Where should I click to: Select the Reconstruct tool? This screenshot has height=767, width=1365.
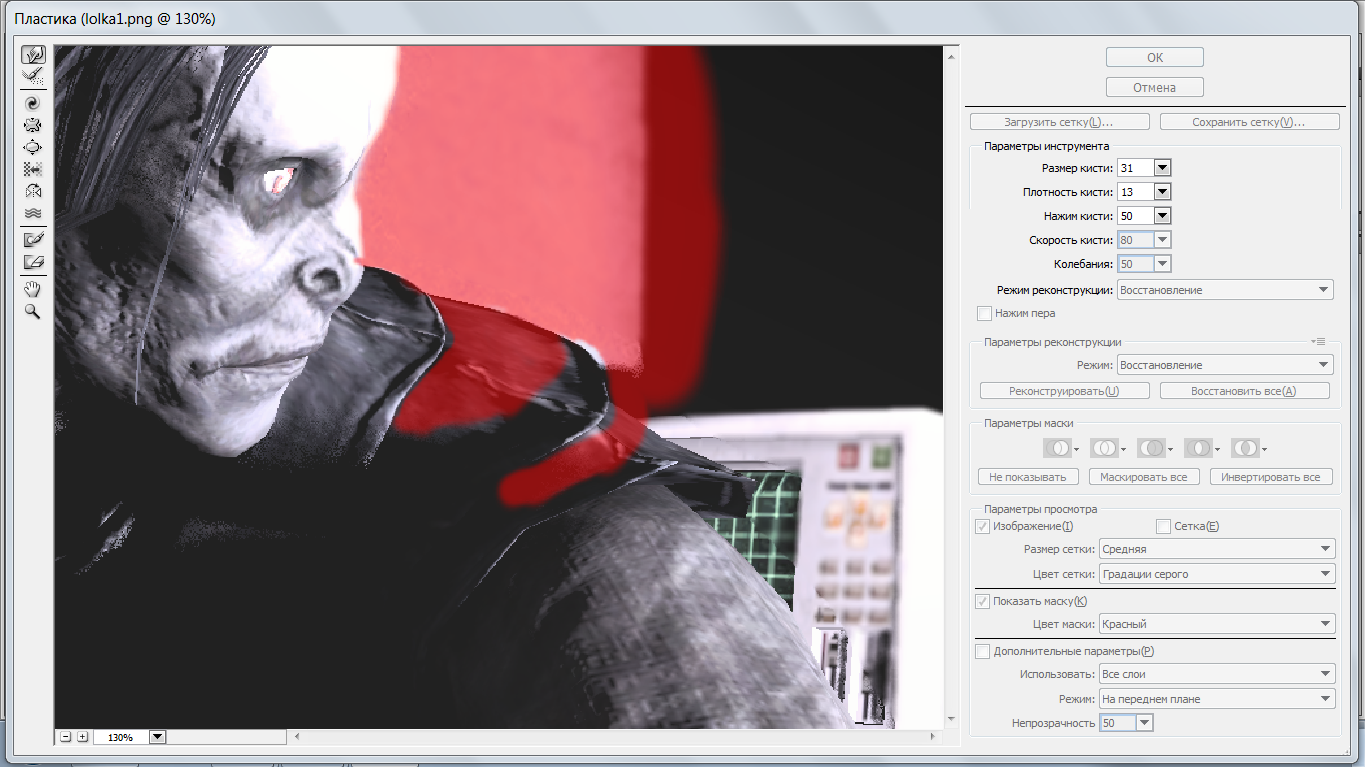coord(33,75)
